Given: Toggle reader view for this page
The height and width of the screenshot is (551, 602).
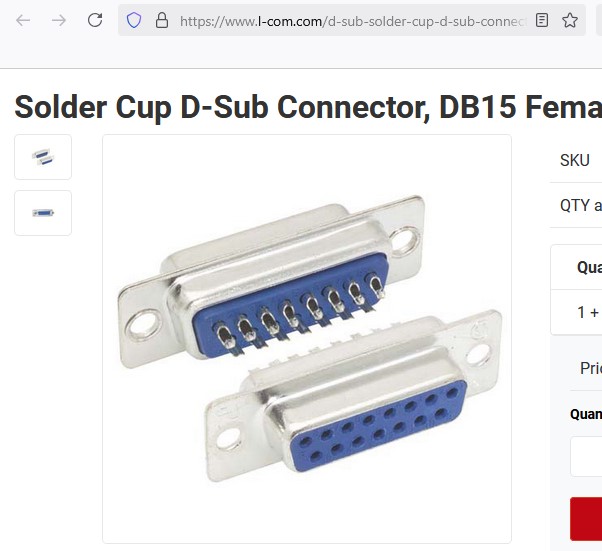Looking at the screenshot, I should click(542, 20).
